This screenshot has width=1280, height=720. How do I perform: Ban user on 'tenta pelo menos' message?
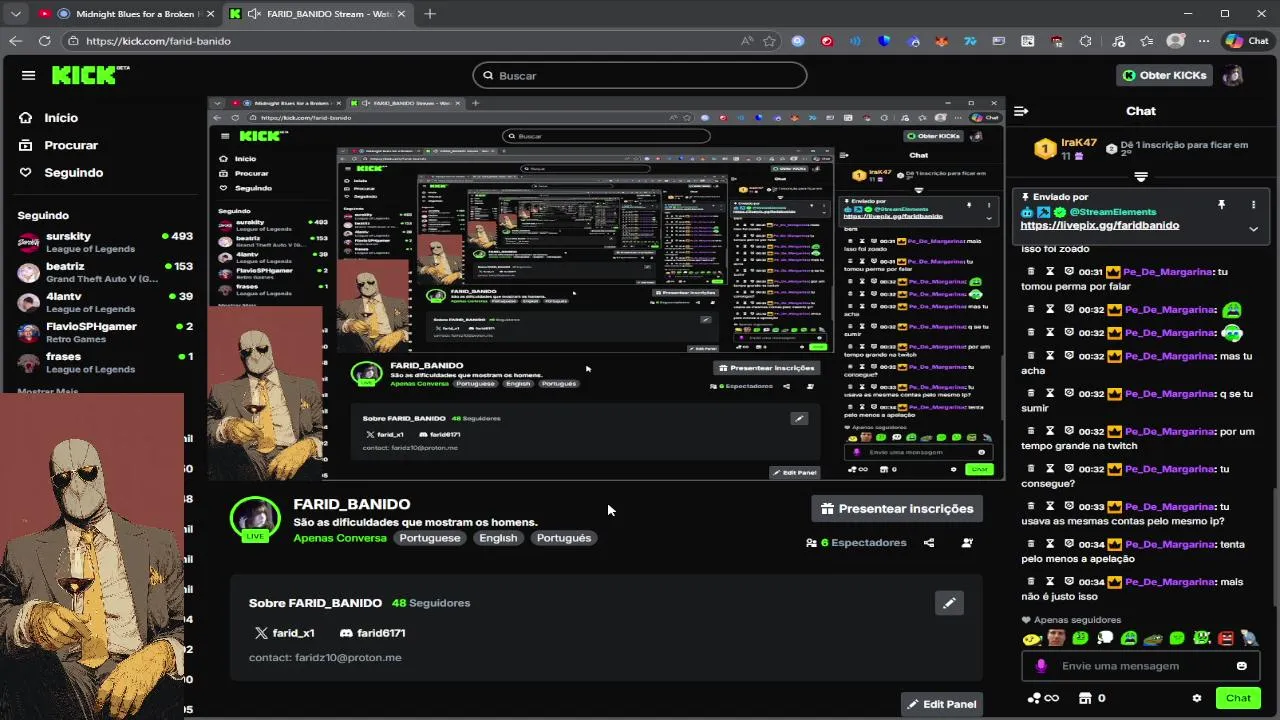(1069, 544)
